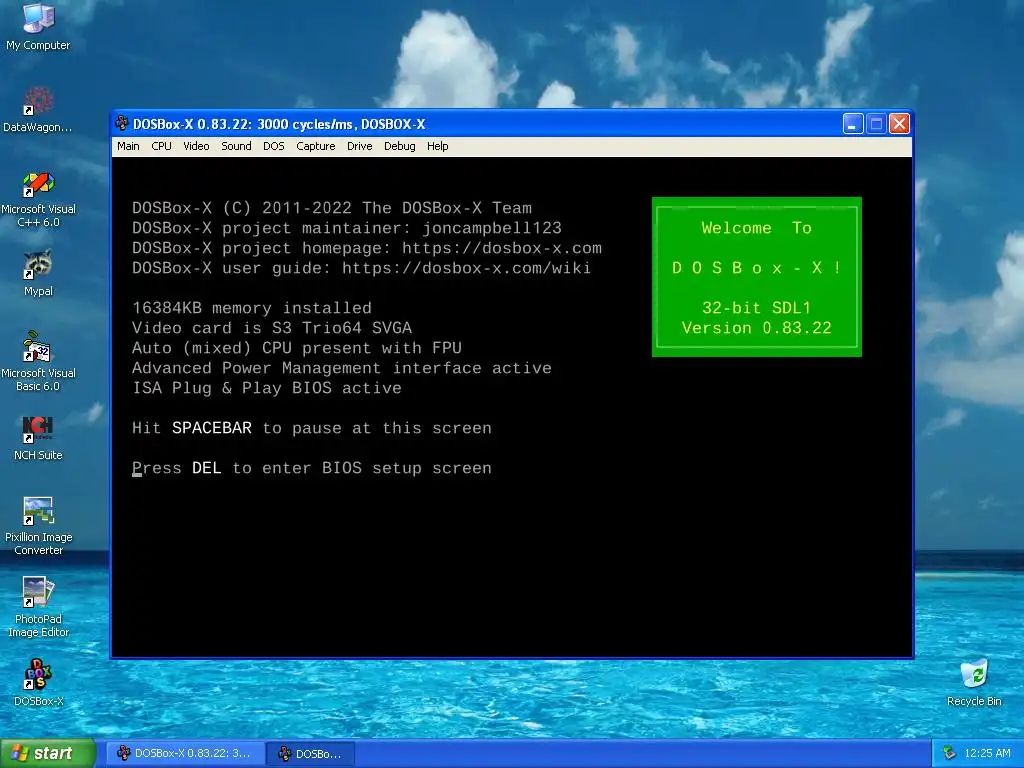Image resolution: width=1024 pixels, height=768 pixels.
Task: Click 32-bit SDL1 text in banner
Action: tap(756, 308)
